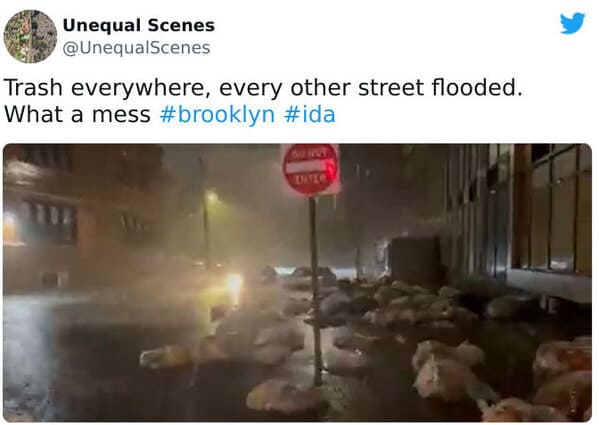The width and height of the screenshot is (599, 425).
Task: Click the sign pole in the video
Action: pyautogui.click(x=316, y=290)
